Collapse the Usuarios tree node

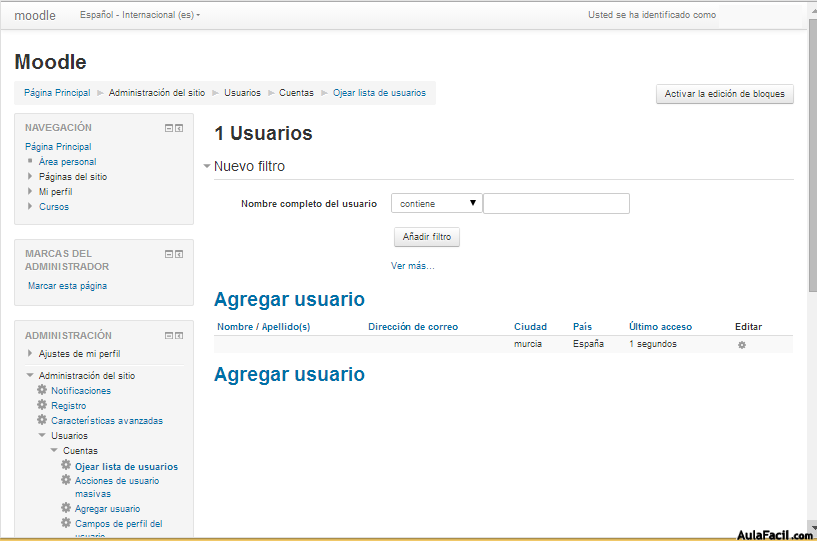click(42, 435)
